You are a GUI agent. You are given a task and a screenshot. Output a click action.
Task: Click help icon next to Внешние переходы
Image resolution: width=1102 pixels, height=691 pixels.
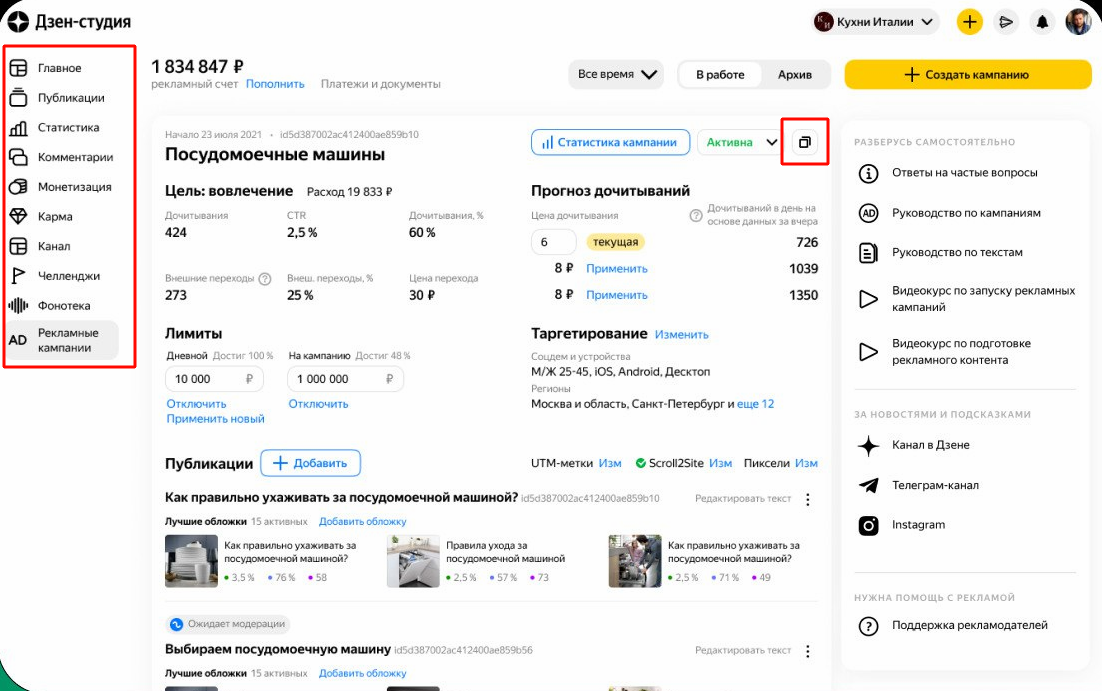(x=265, y=279)
